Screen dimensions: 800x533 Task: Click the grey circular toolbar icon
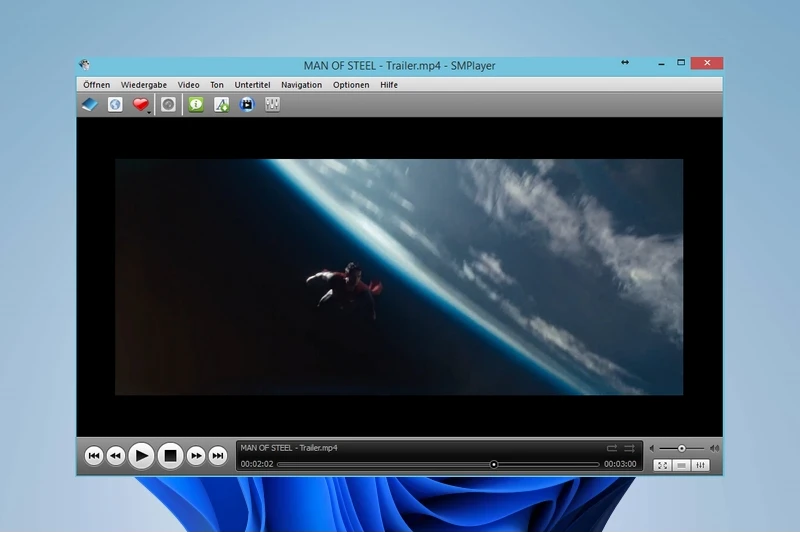click(168, 105)
